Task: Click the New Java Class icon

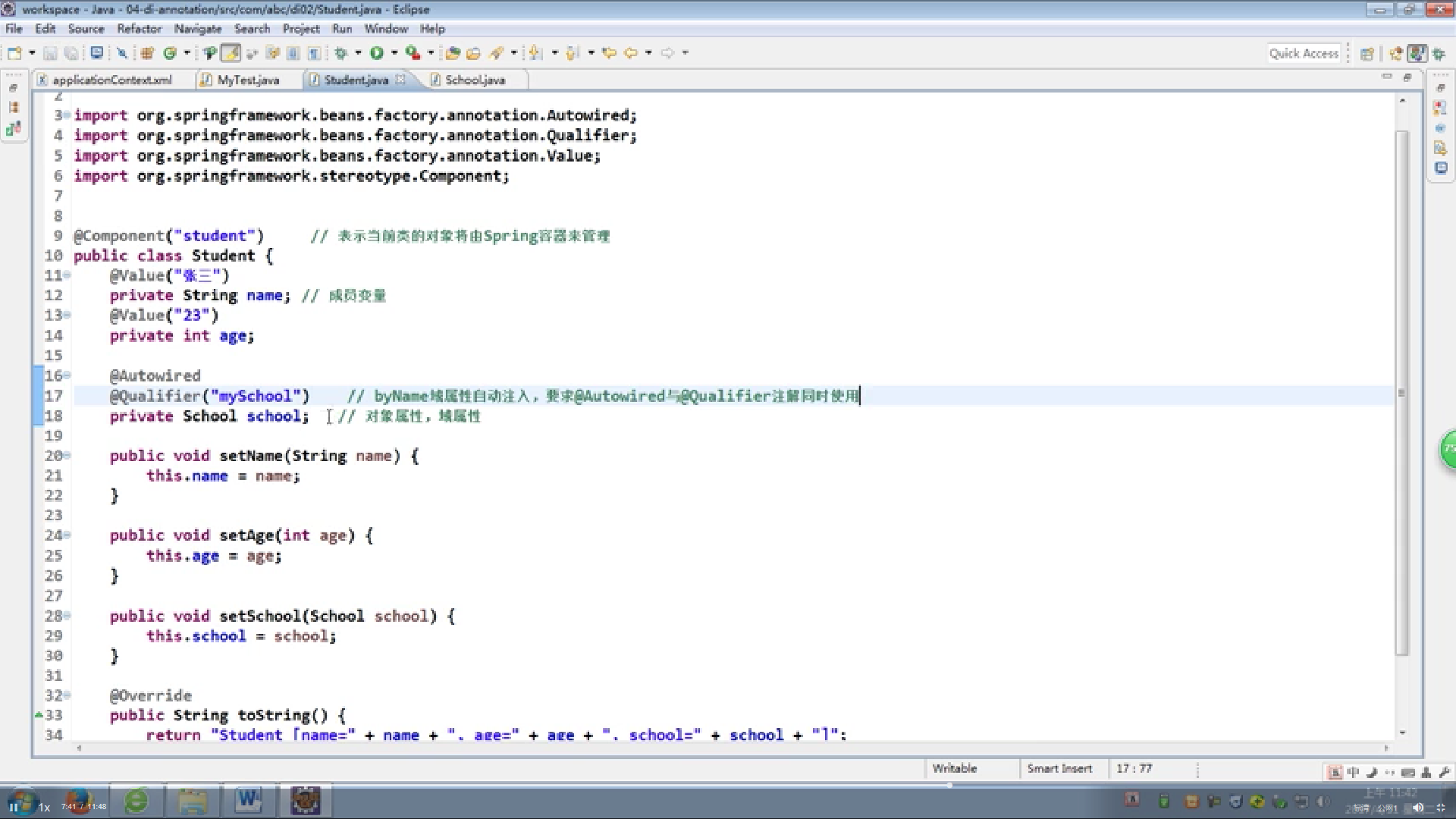Action: (x=171, y=53)
